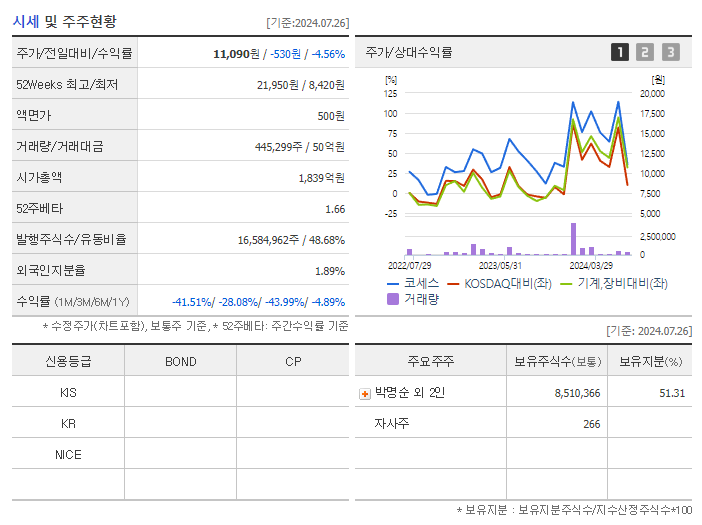
Task: Click the BOND column header
Action: pyautogui.click(x=181, y=361)
